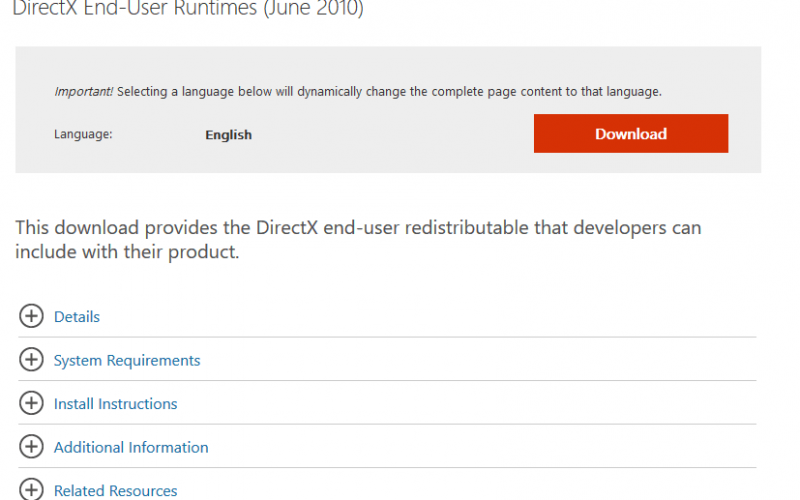
Task: Click plus icon beside Related Resources
Action: coord(31,489)
